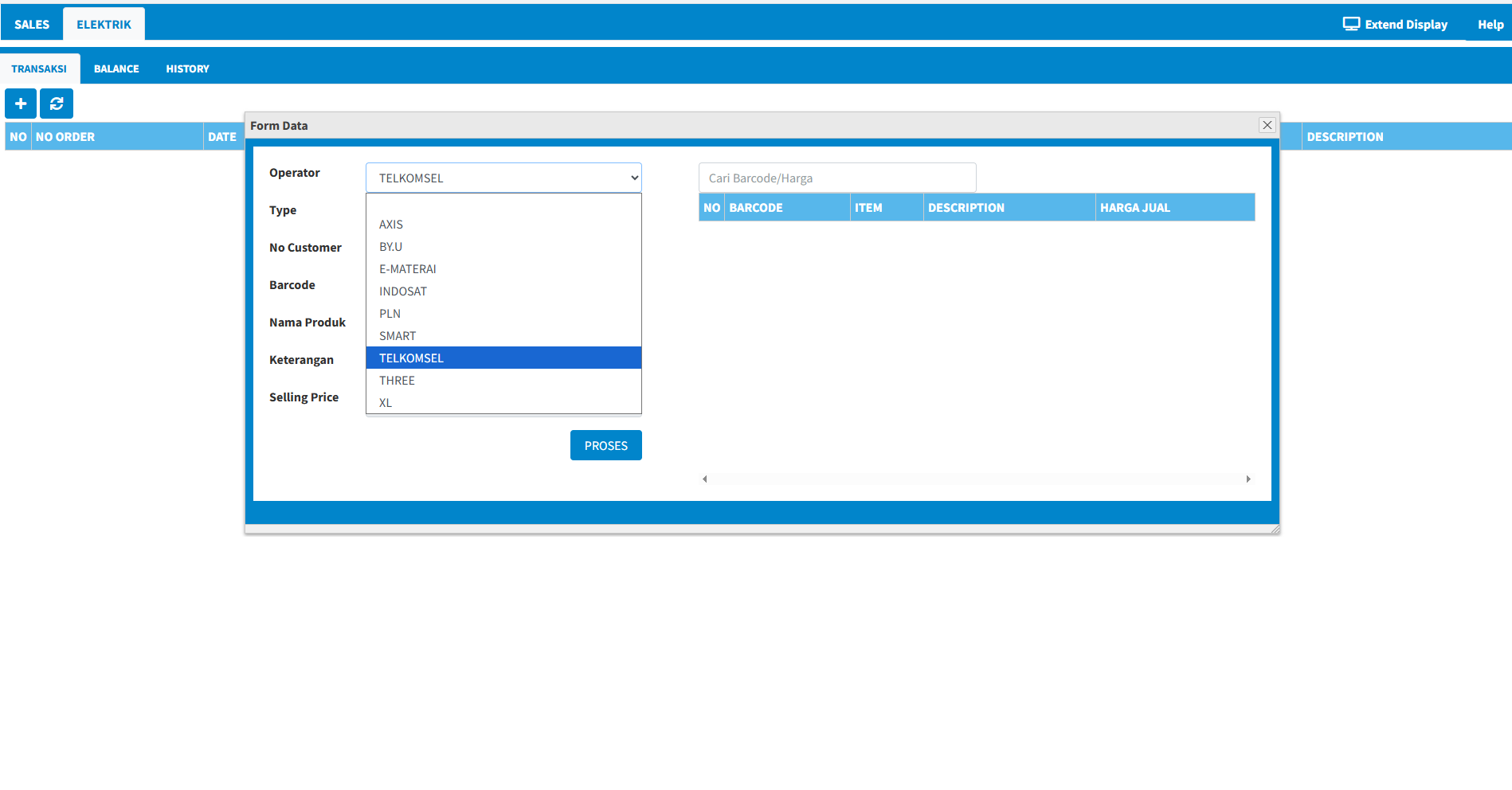The image size is (1512, 790).
Task: Click the Type field label
Action: click(x=283, y=210)
